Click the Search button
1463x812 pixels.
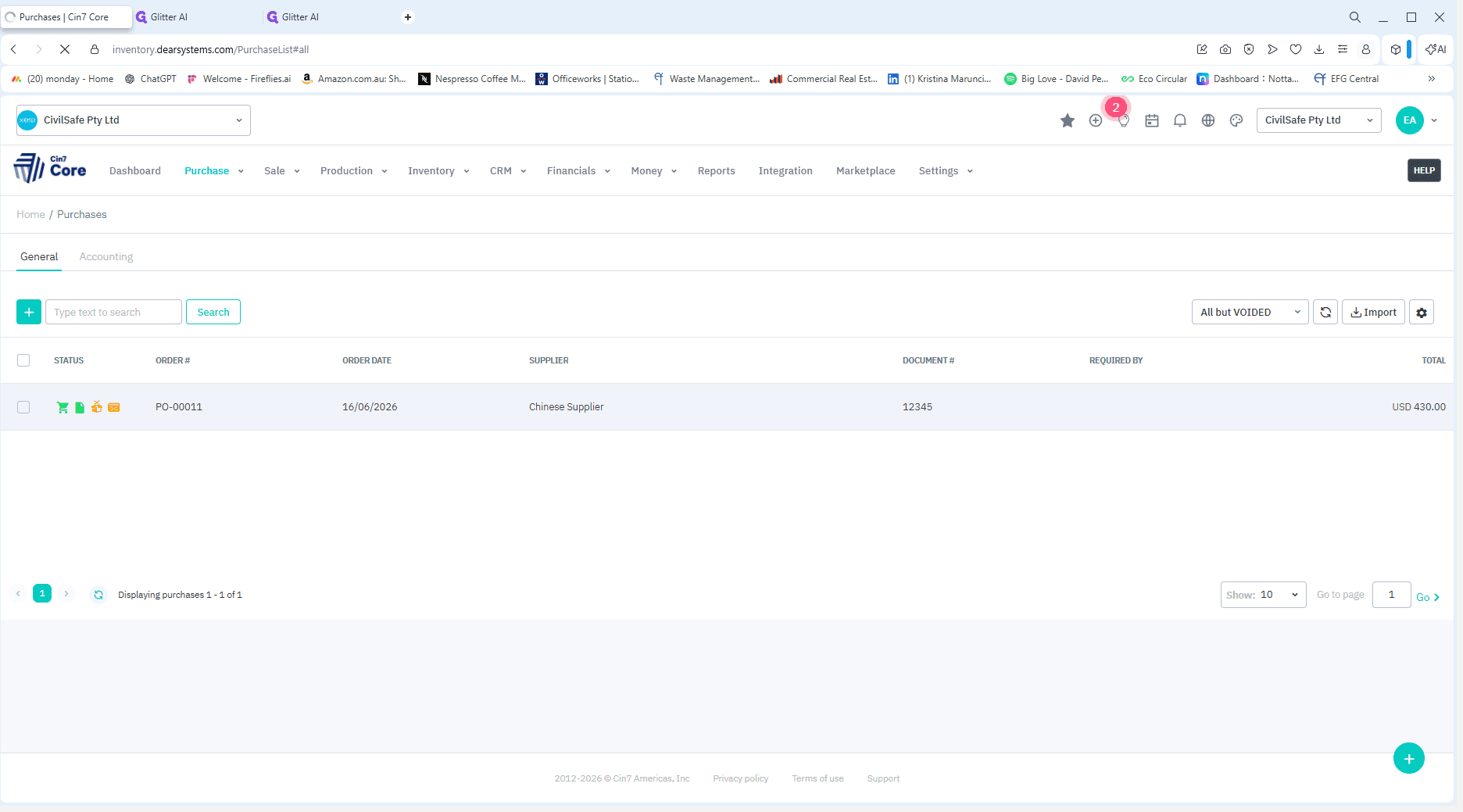click(213, 312)
